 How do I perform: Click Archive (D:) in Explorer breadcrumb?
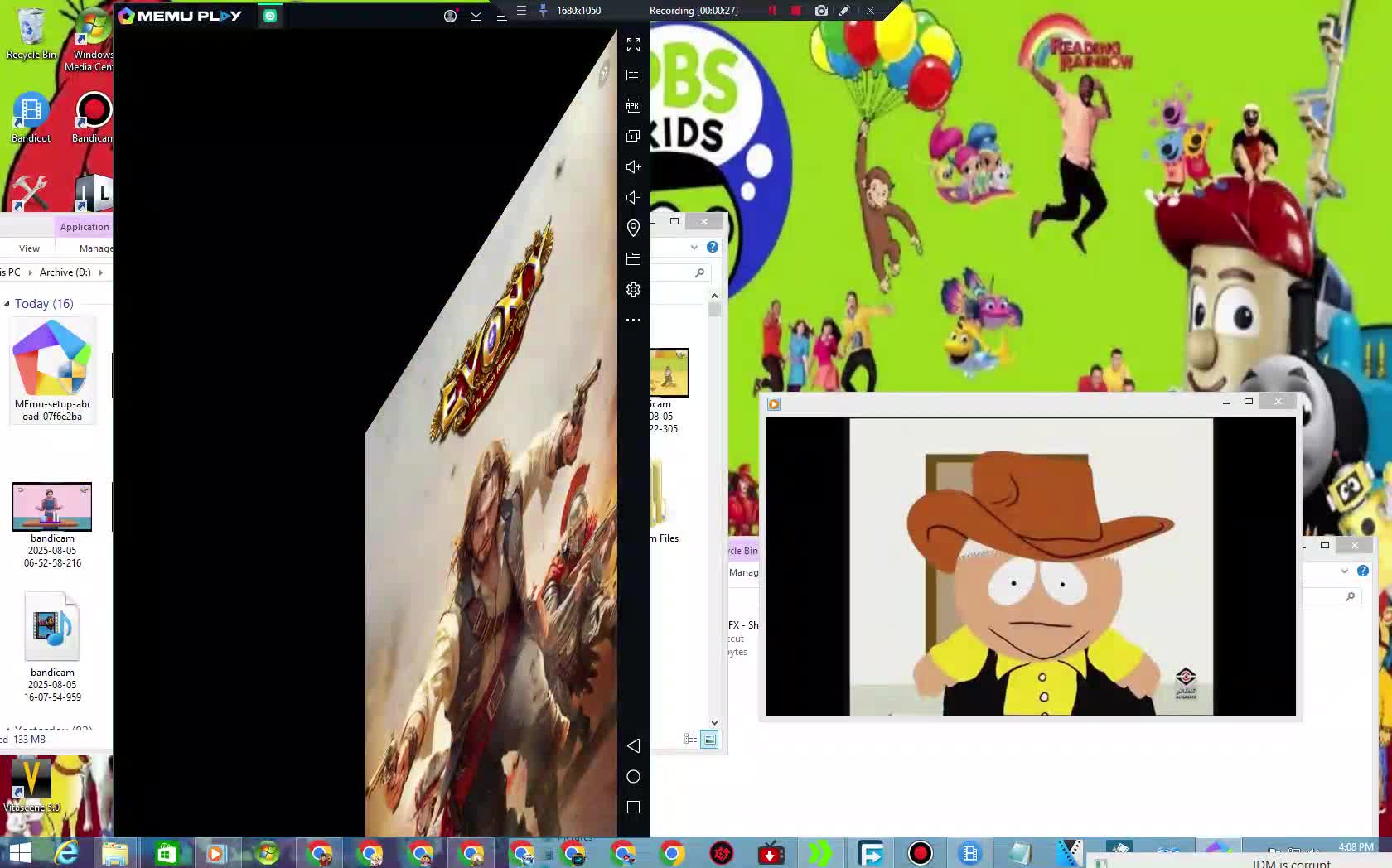pos(65,272)
